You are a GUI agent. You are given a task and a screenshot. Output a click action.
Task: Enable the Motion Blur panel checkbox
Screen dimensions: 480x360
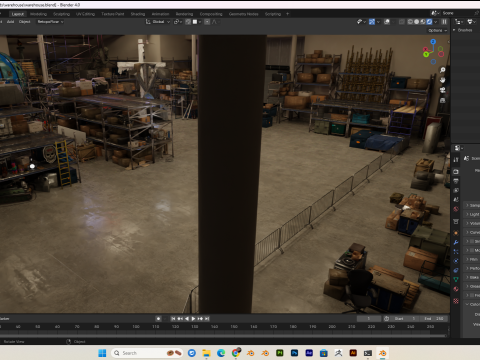click(472, 250)
